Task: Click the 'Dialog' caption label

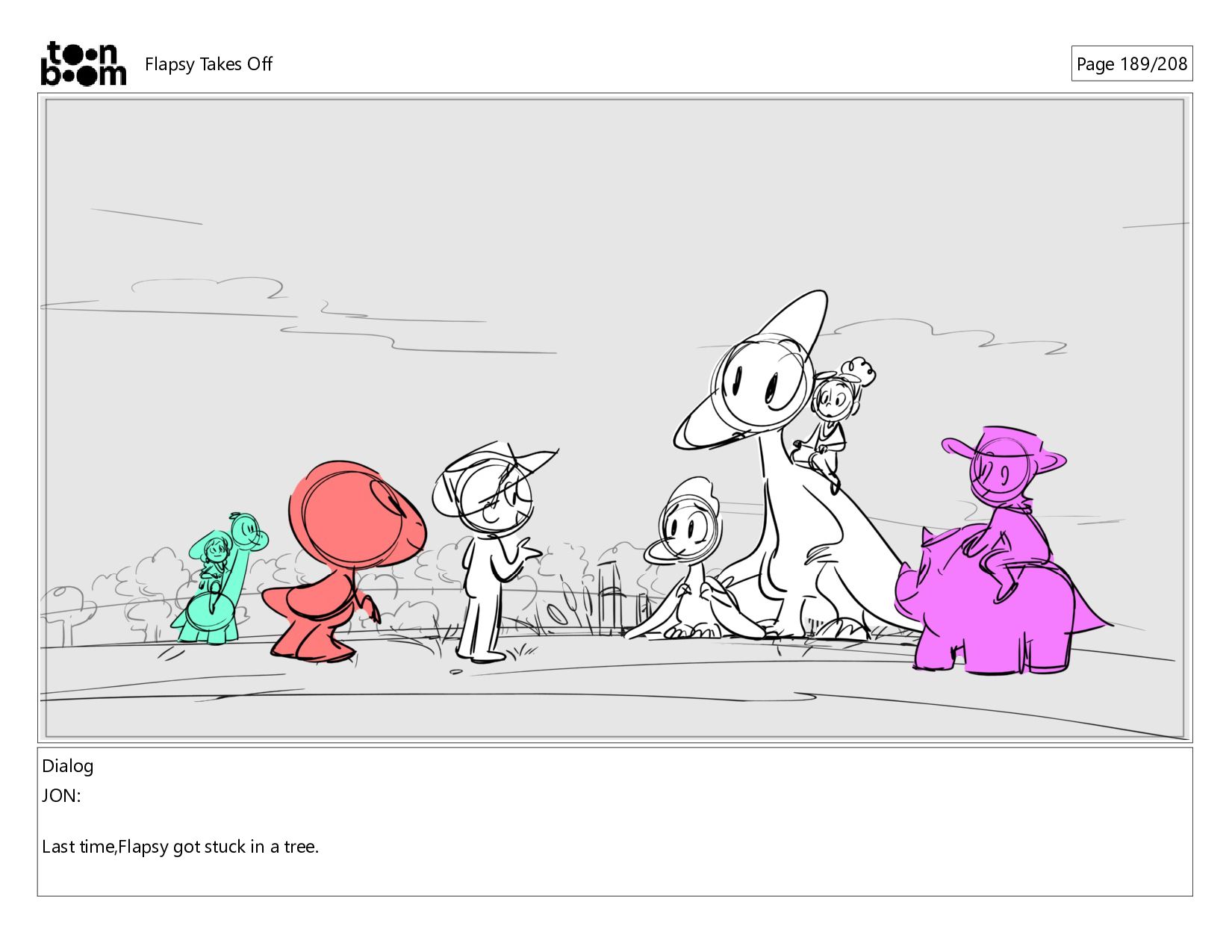Action: click(68, 766)
